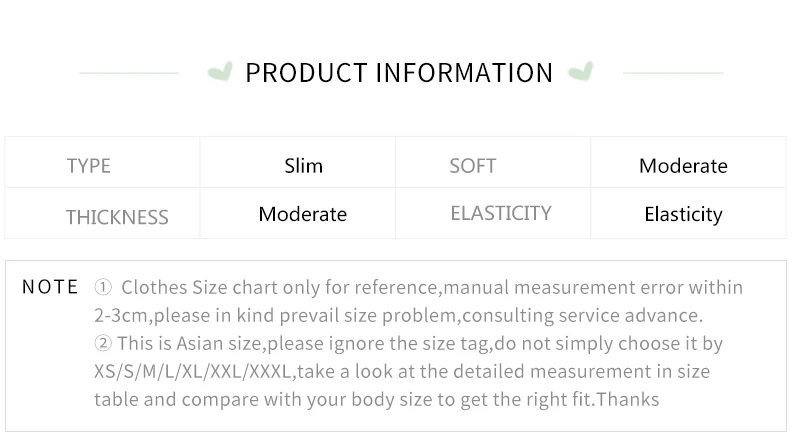Viewport: 800px width, 432px height.
Task: Click the Moderate value beside SOFT
Action: point(683,166)
